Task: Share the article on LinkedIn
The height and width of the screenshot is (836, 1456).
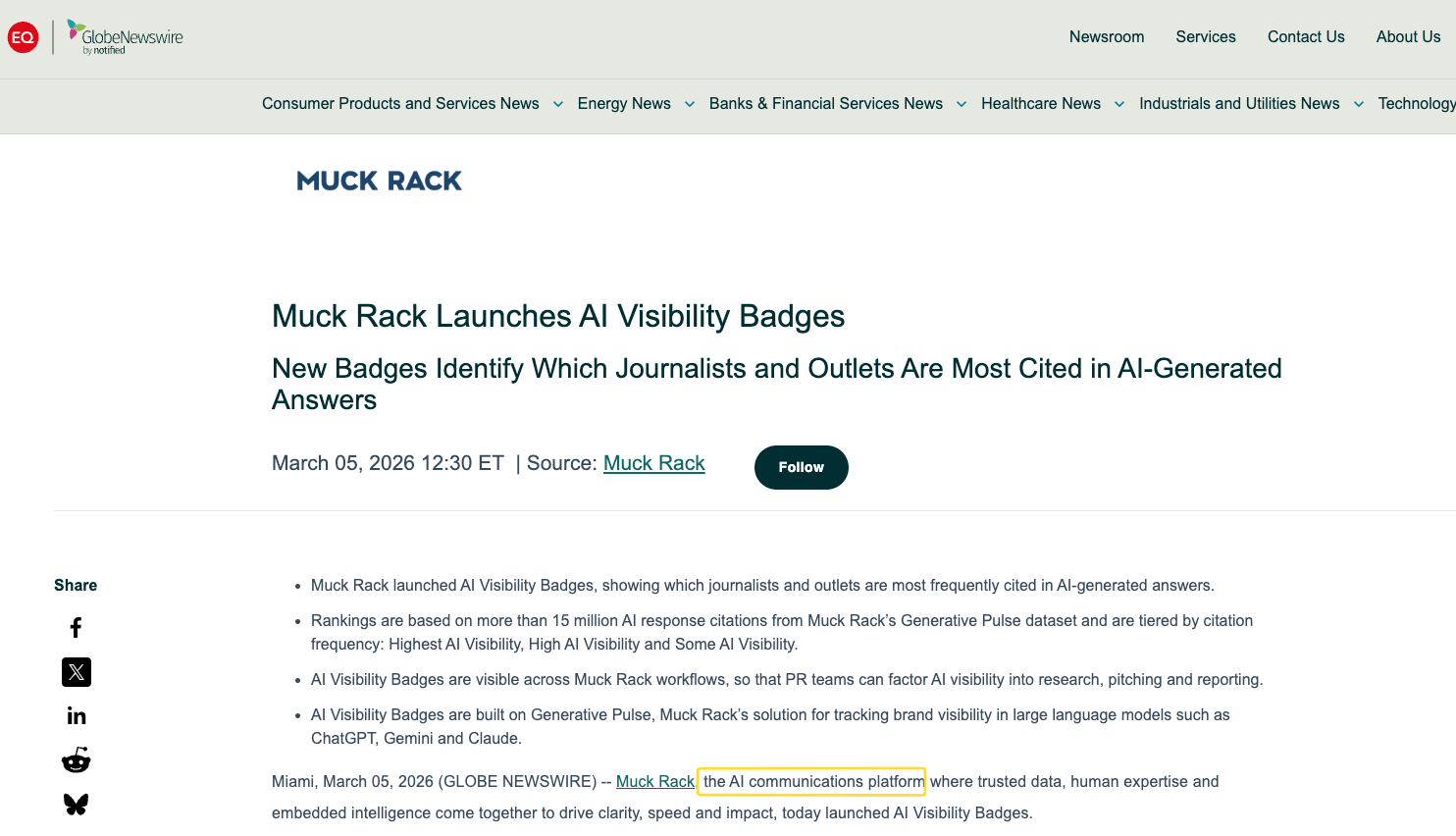Action: [x=77, y=716]
